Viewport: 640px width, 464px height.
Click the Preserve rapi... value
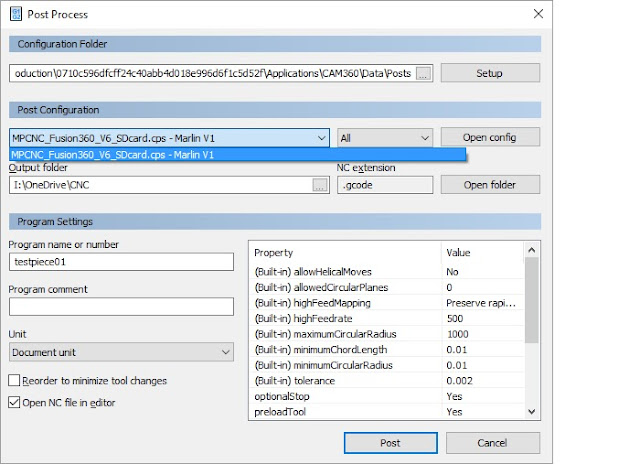[x=481, y=303]
